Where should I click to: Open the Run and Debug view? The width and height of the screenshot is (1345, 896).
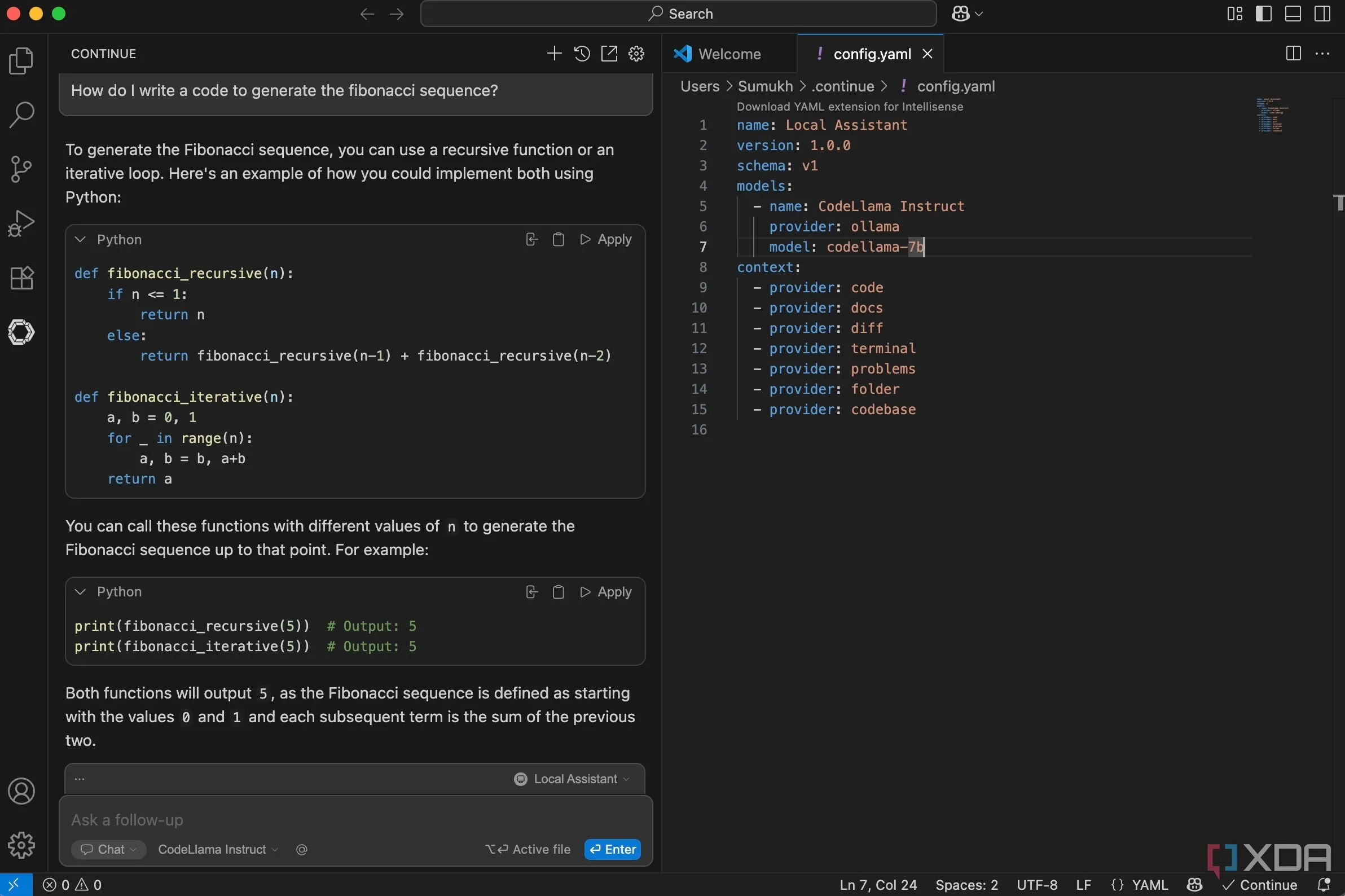pyautogui.click(x=21, y=223)
